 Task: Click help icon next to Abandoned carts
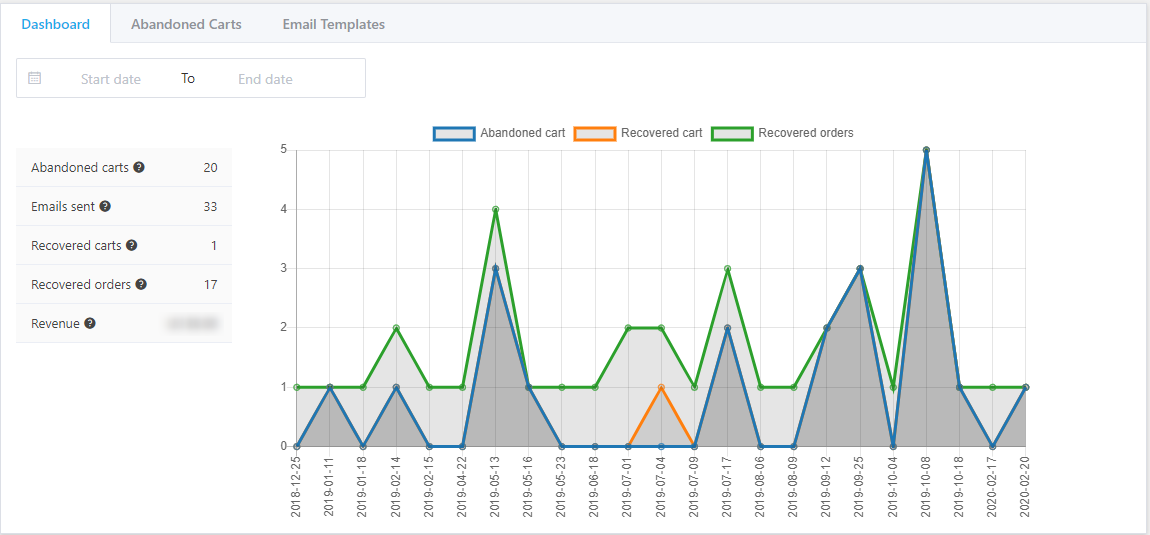tap(139, 167)
